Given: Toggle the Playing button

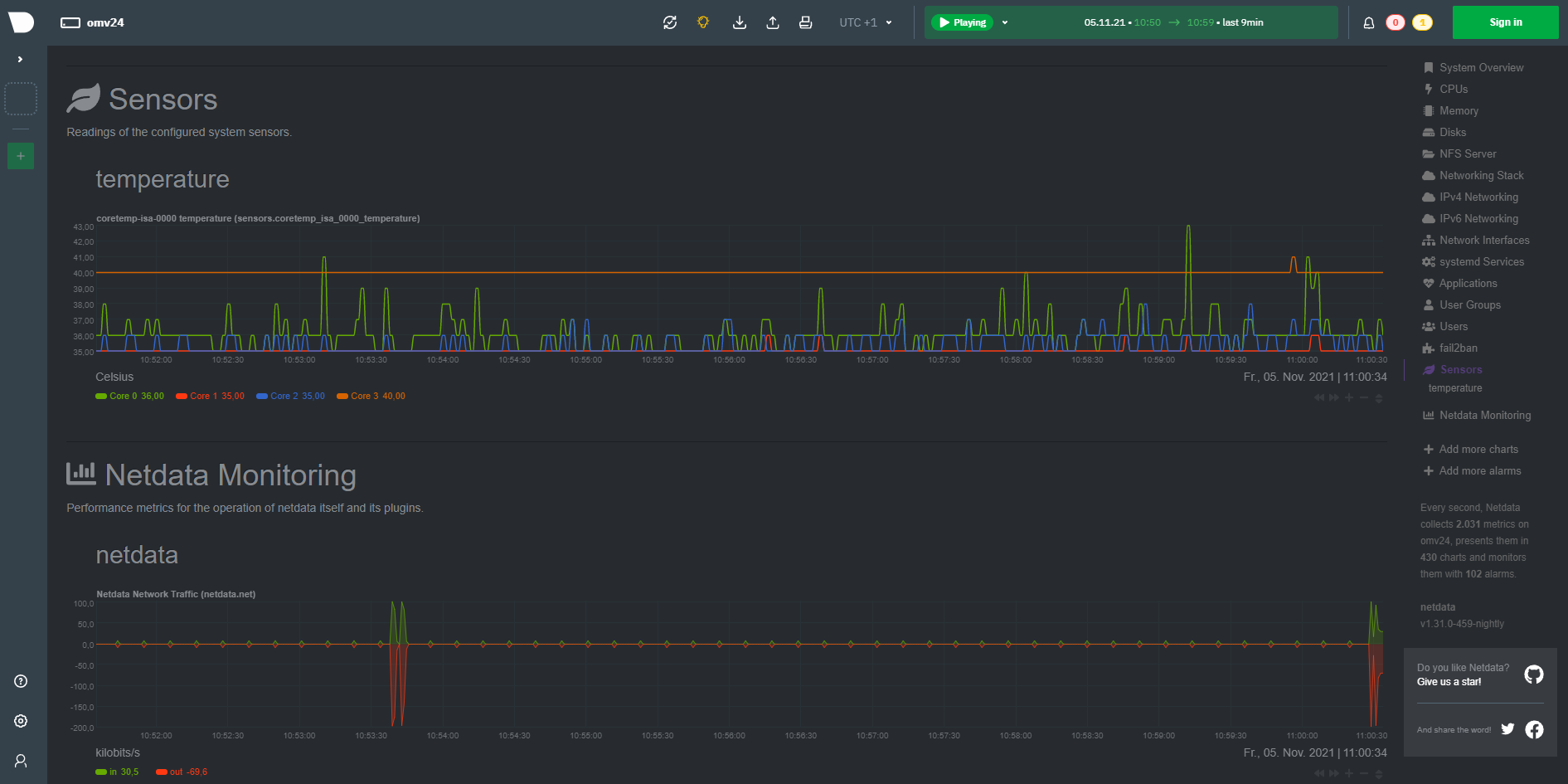Looking at the screenshot, I should pyautogui.click(x=962, y=22).
